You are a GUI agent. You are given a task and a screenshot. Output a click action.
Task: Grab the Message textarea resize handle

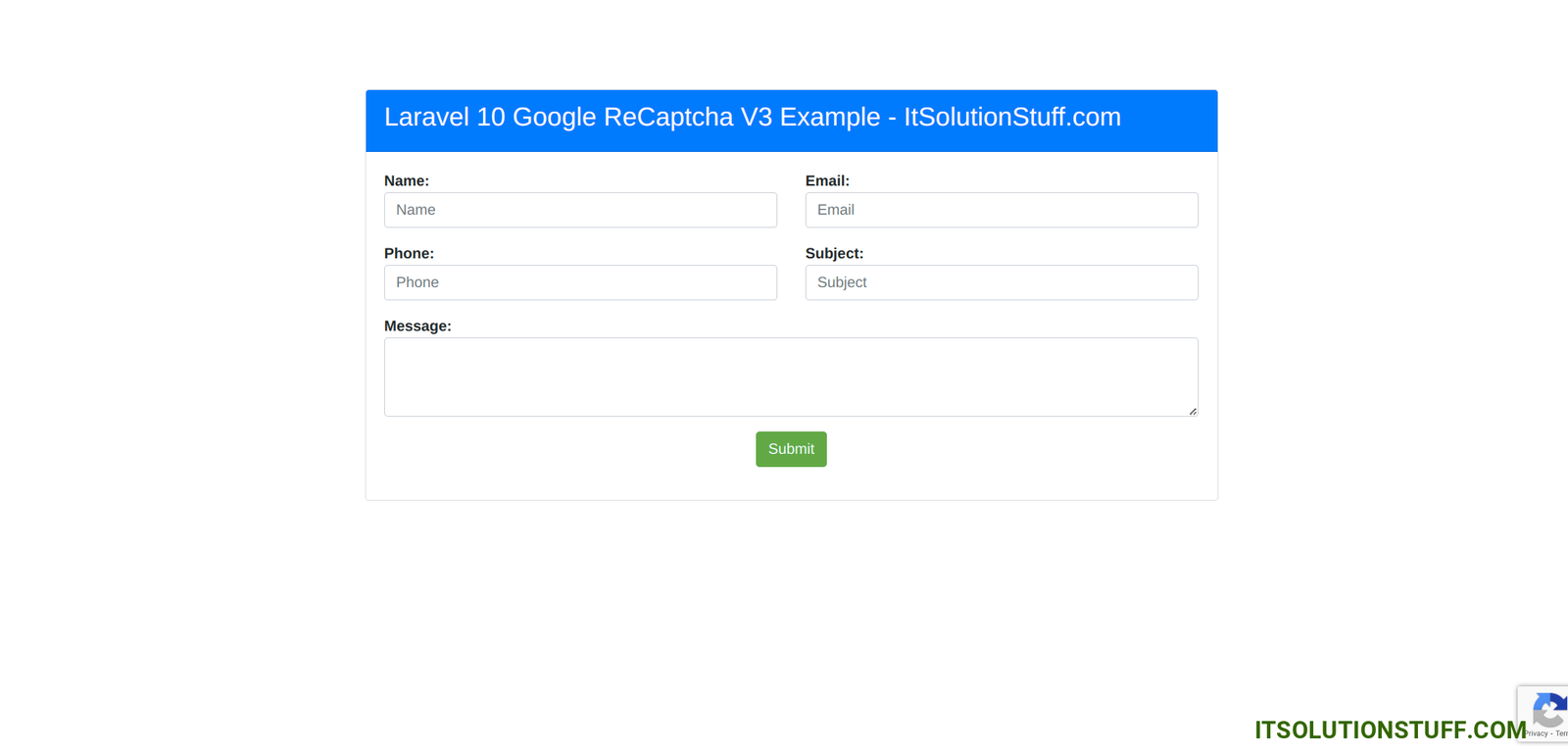(1192, 411)
